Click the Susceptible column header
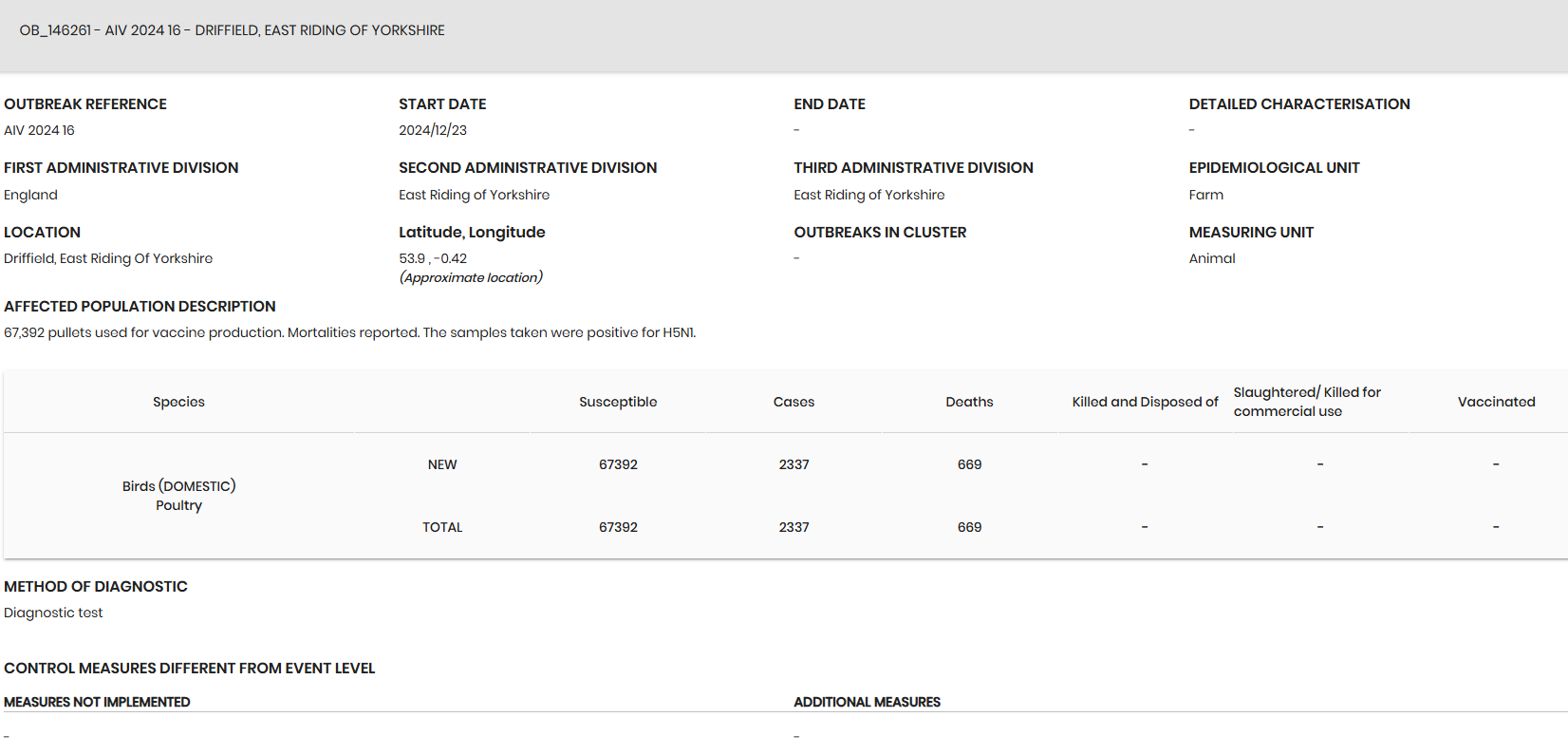Screen dimensions: 1568x755 click(618, 402)
